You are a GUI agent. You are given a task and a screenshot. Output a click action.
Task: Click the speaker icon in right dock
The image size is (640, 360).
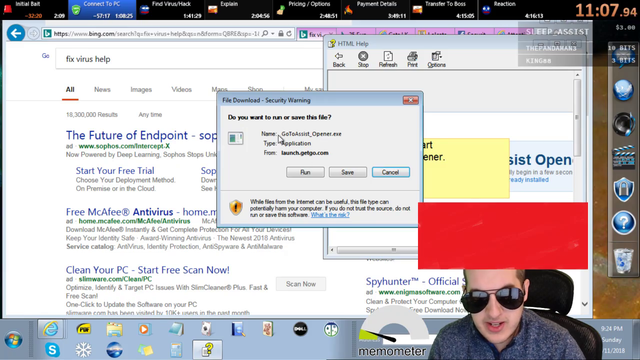tap(623, 124)
